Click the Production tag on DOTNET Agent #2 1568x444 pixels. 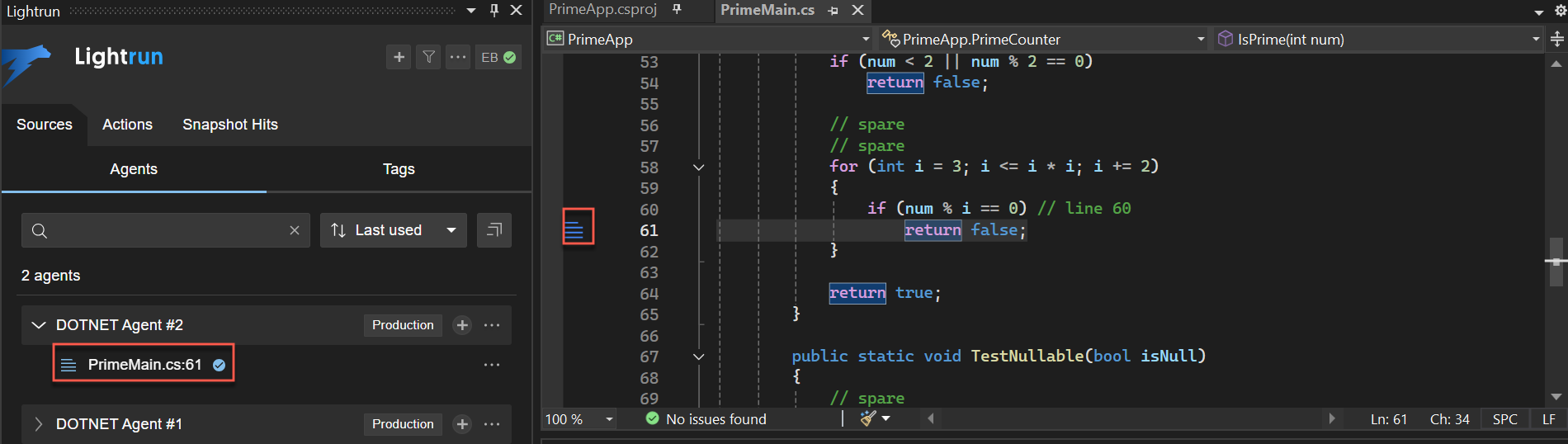tap(403, 325)
